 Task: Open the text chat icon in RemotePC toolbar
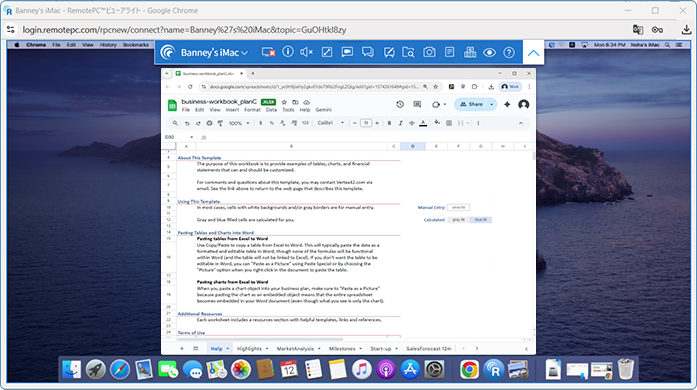click(x=368, y=52)
